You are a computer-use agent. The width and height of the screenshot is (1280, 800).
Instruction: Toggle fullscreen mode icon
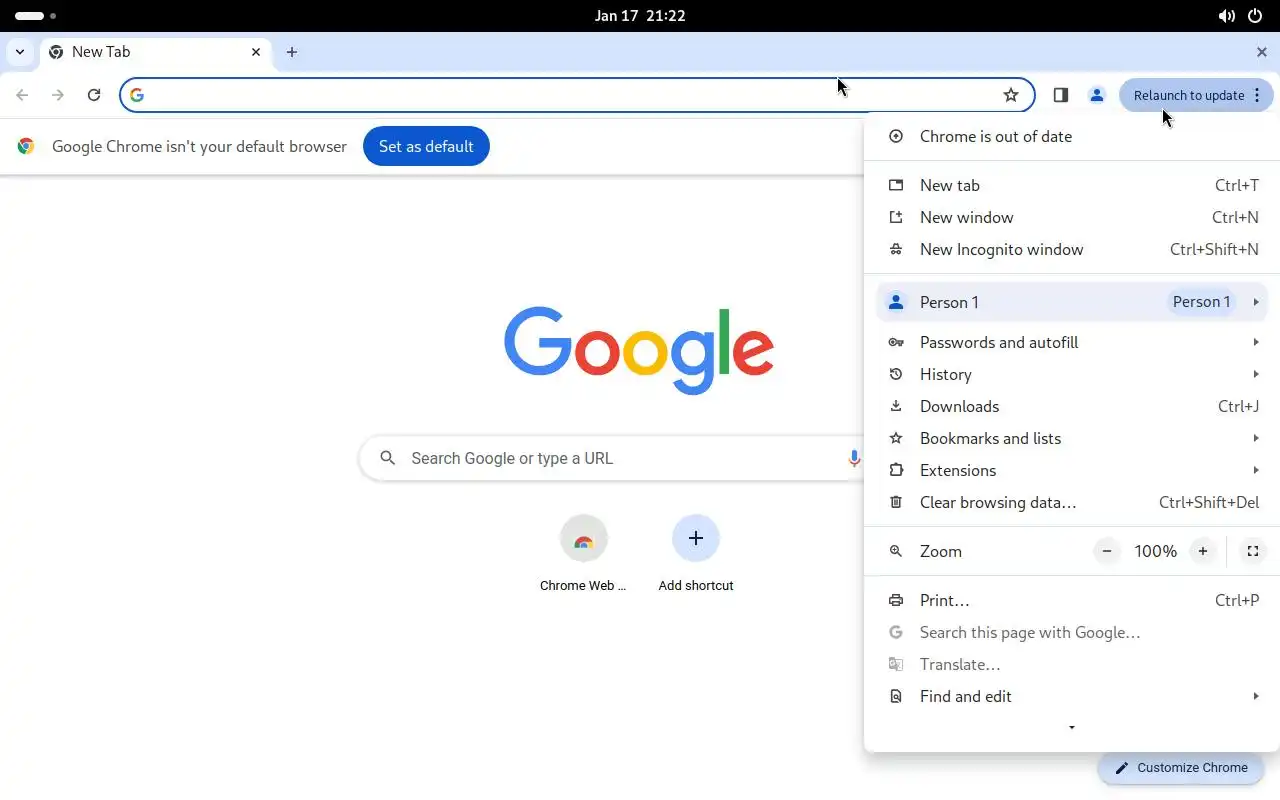pyautogui.click(x=1252, y=551)
